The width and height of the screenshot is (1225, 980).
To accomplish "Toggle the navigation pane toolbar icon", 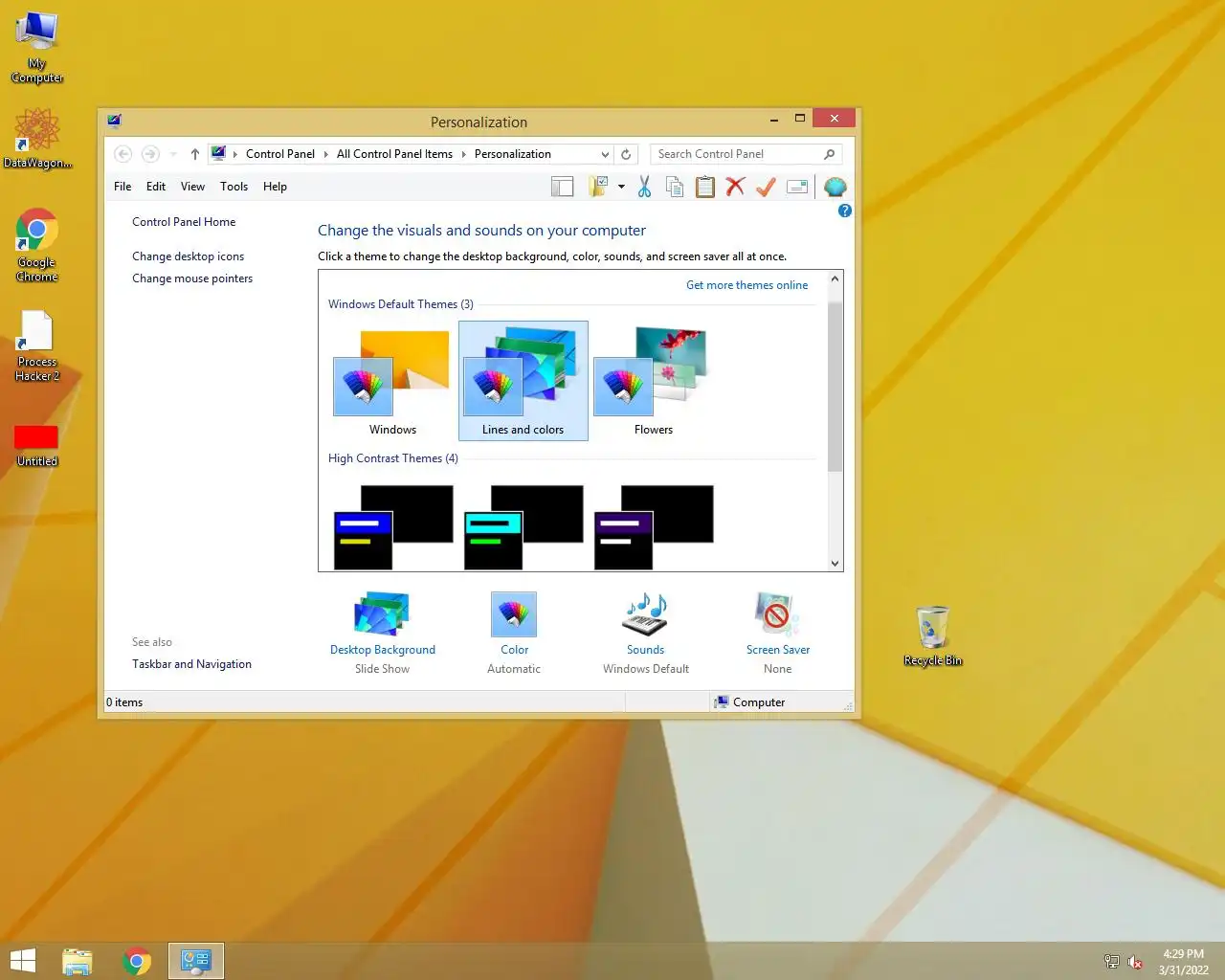I will click(562, 187).
